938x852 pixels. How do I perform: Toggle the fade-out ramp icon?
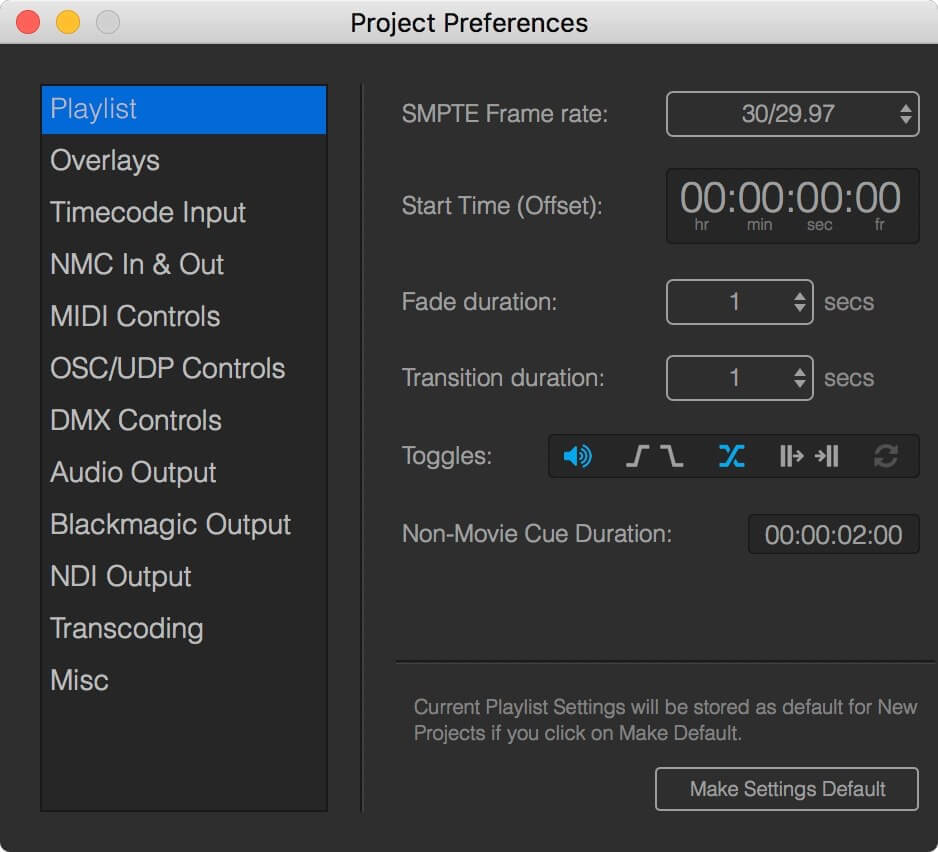672,457
